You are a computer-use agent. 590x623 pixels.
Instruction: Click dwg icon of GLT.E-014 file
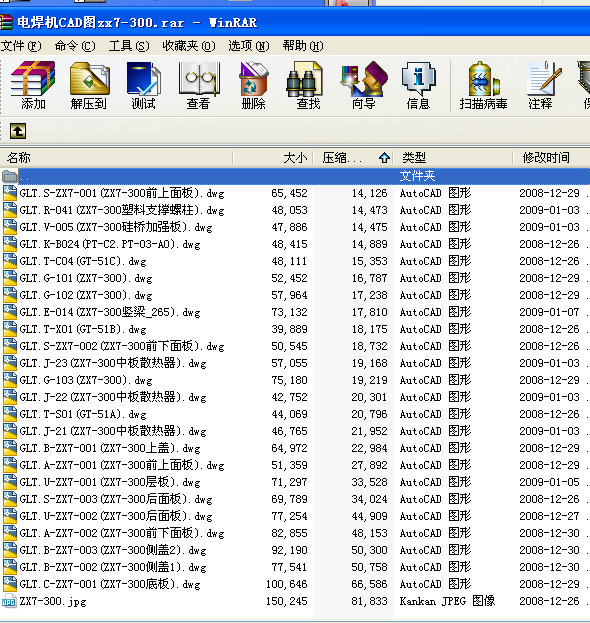[x=10, y=312]
